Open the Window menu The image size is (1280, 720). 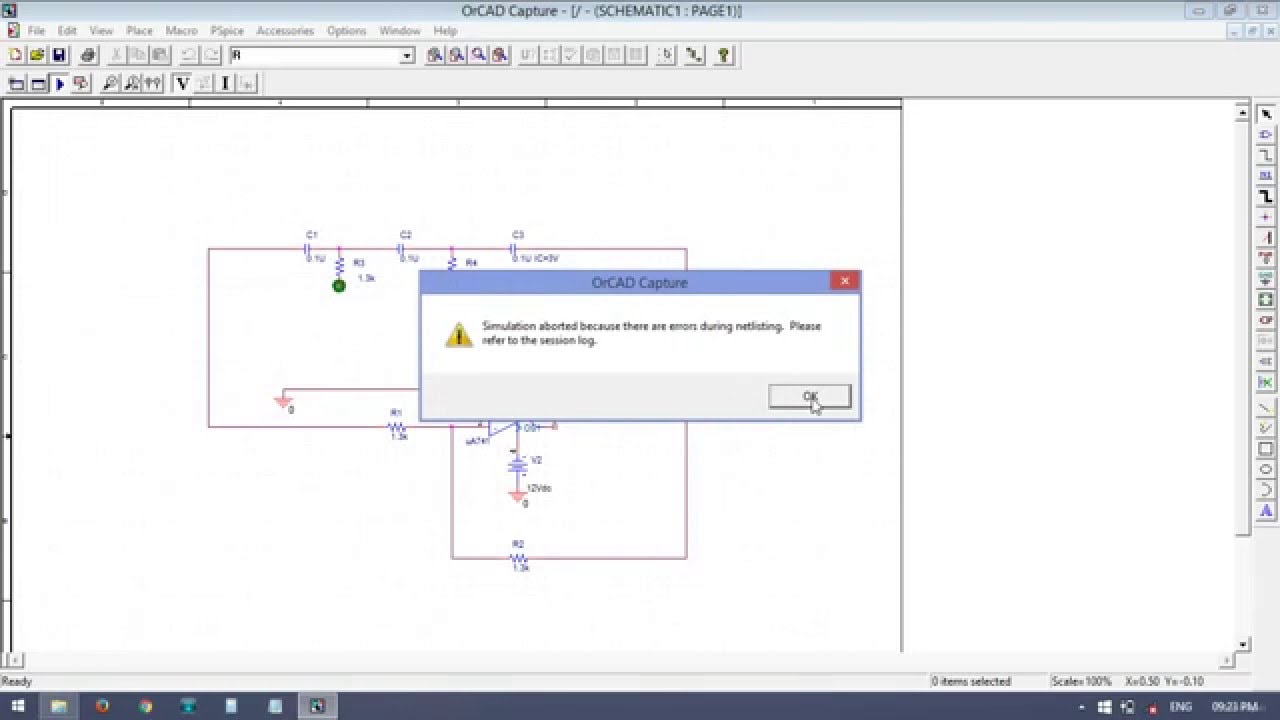(x=399, y=31)
